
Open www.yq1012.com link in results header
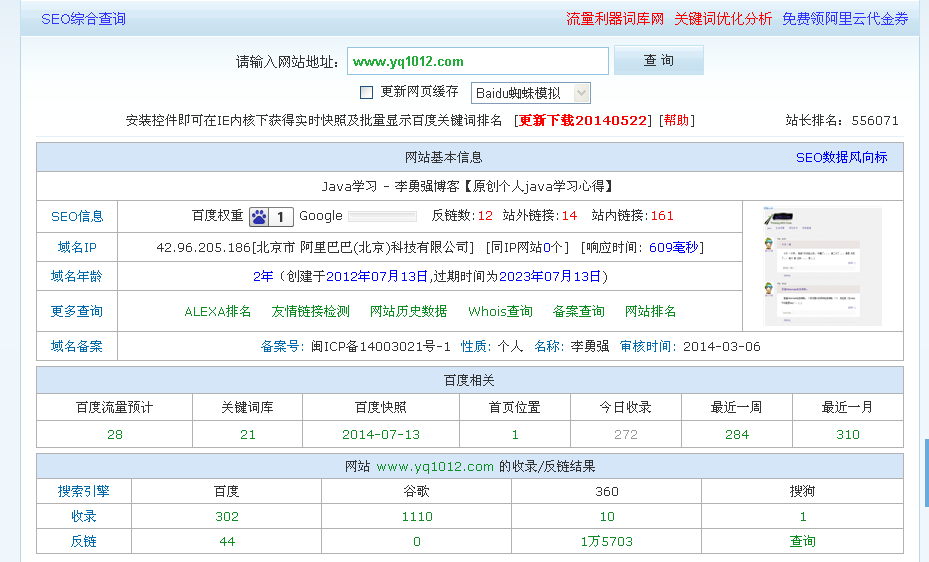(x=435, y=467)
